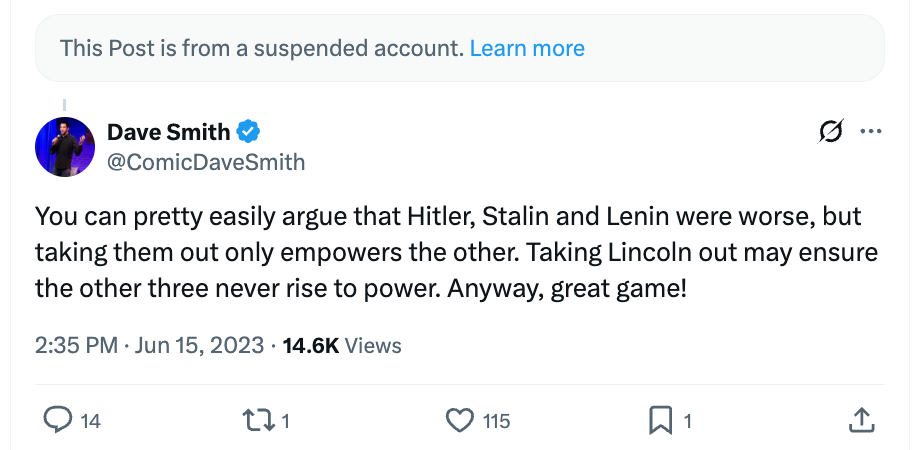
Task: Repost this tweet using the retweet icon
Action: [x=258, y=421]
